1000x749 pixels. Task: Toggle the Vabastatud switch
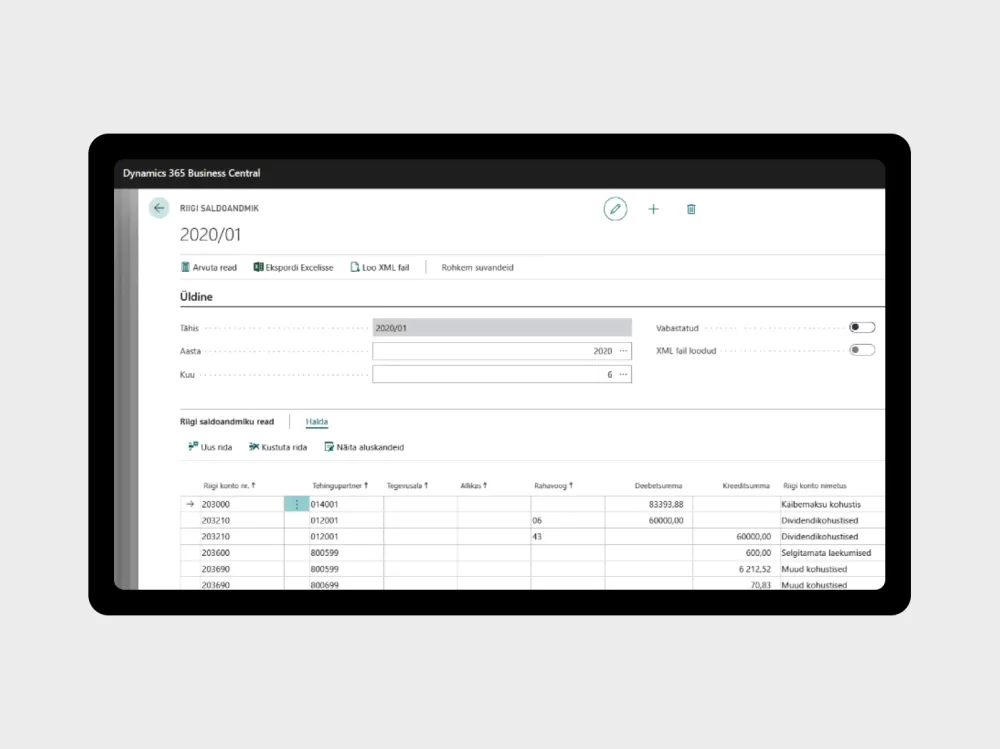coord(862,327)
